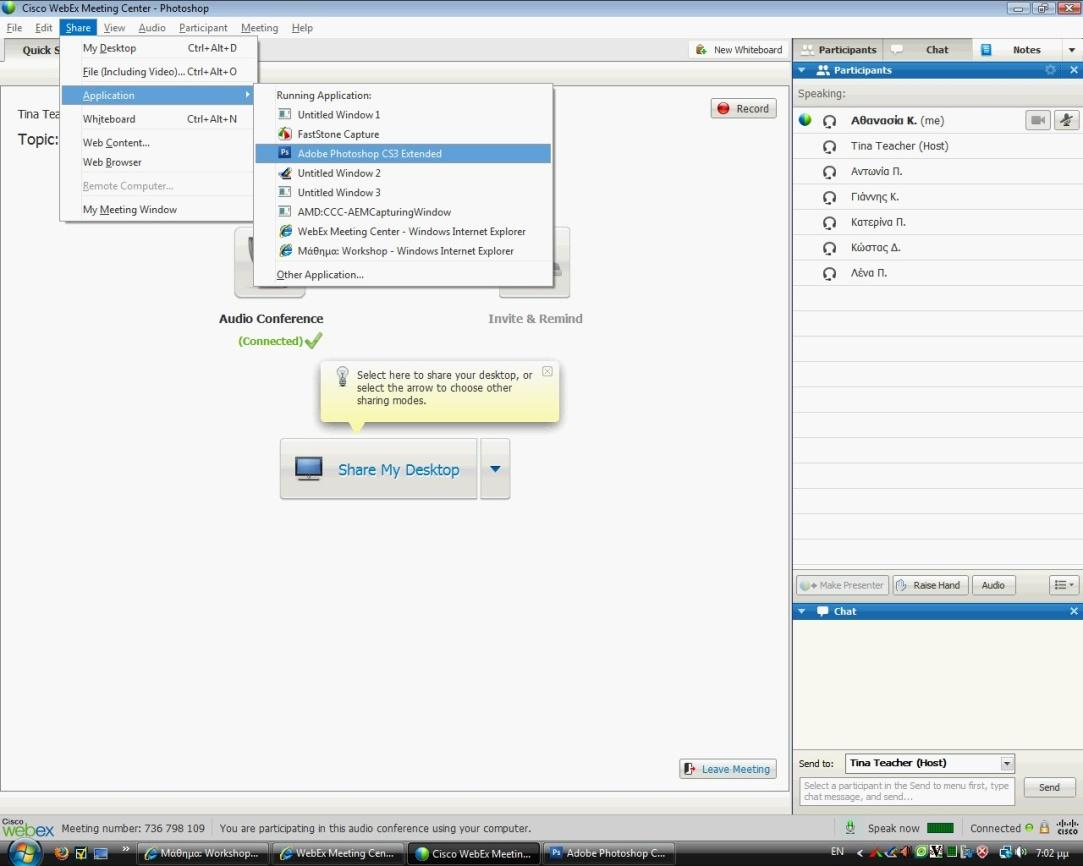Select Adobe Photoshop CS3 Extended in running applications
Image resolution: width=1083 pixels, height=866 pixels.
point(403,153)
